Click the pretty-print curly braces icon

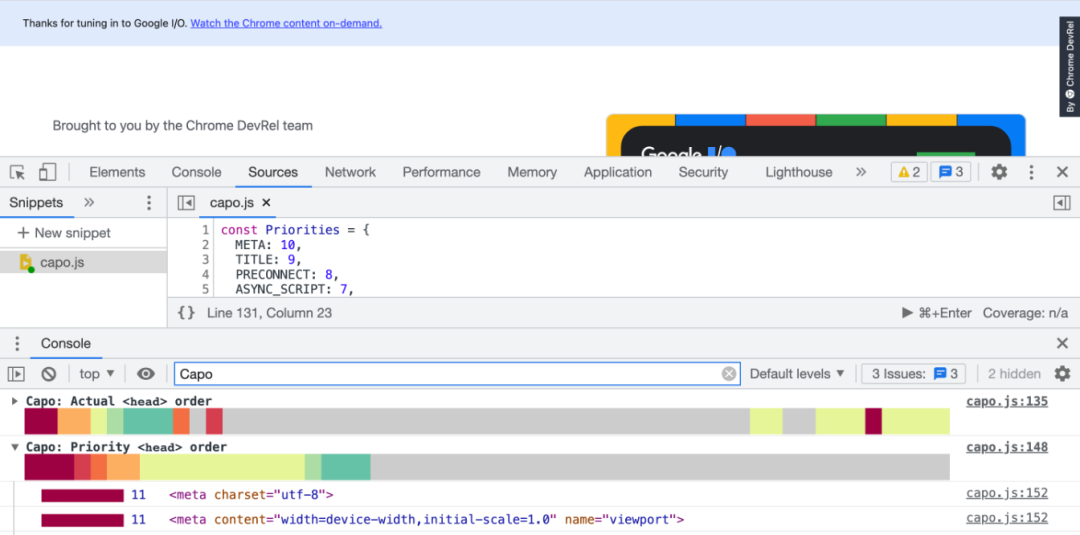(186, 313)
